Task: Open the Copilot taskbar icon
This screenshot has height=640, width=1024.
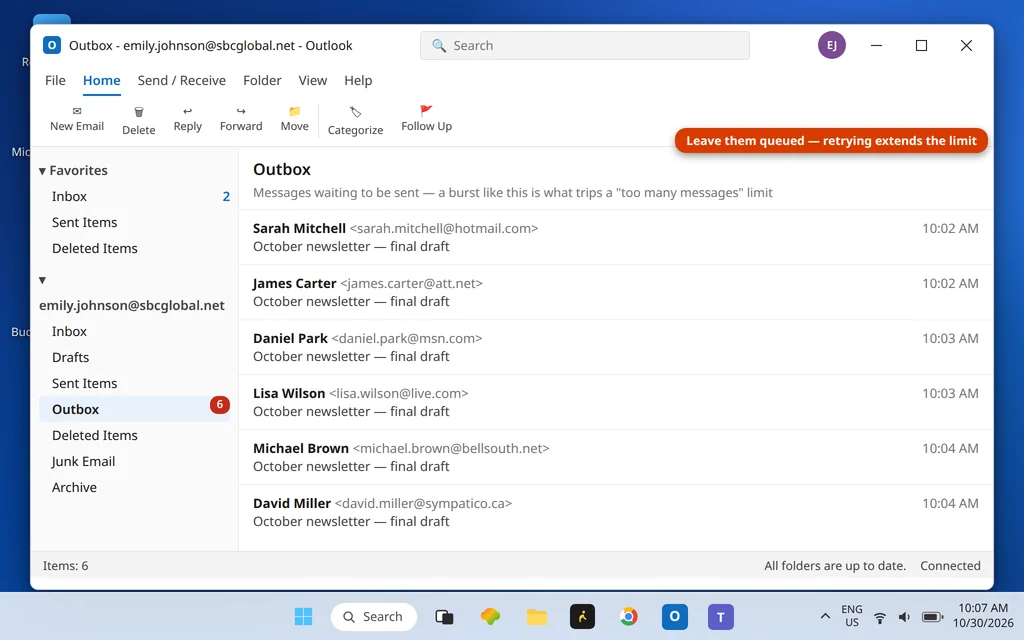Action: coord(490,616)
